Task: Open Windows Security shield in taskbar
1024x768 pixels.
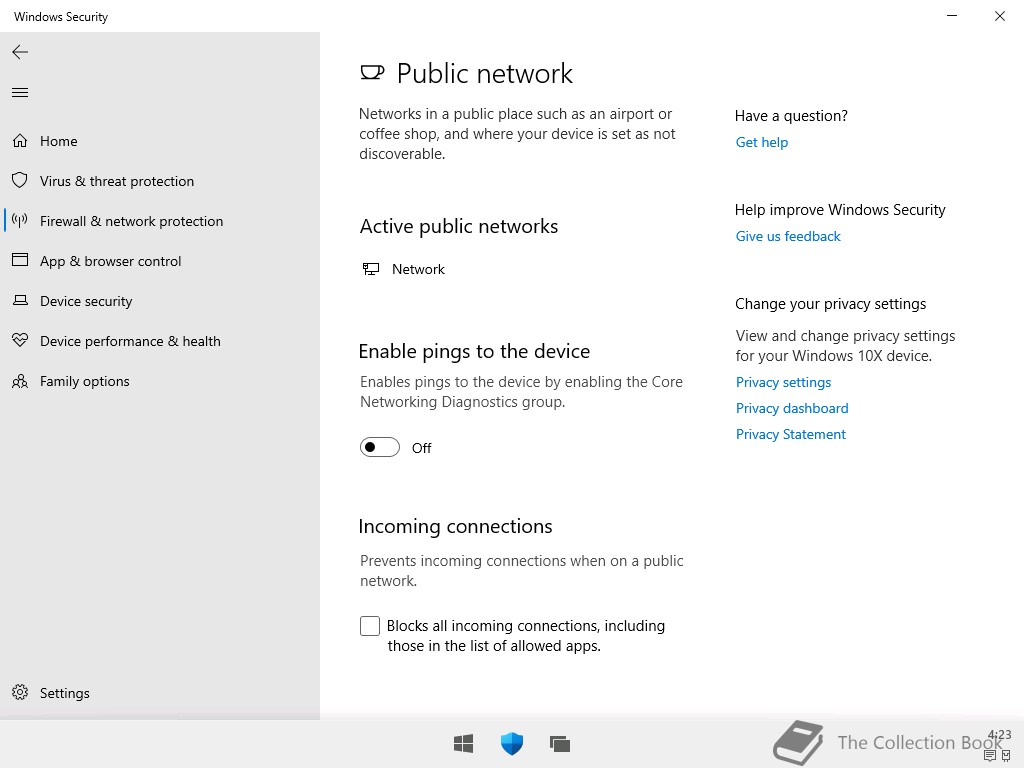Action: click(x=512, y=743)
